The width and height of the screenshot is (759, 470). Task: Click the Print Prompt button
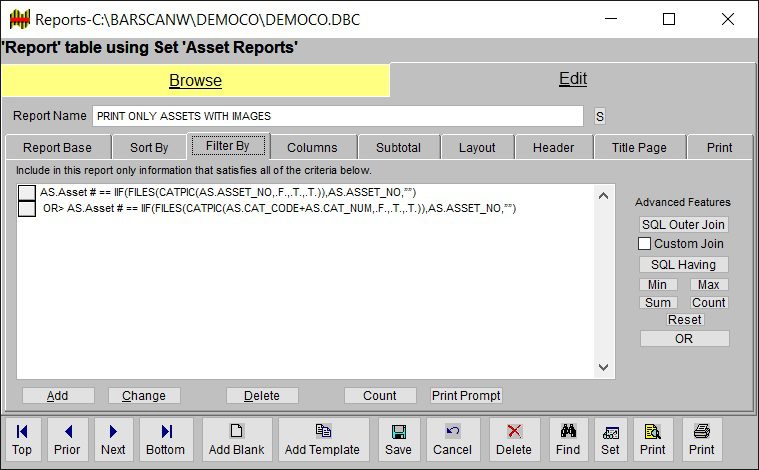pyautogui.click(x=466, y=395)
